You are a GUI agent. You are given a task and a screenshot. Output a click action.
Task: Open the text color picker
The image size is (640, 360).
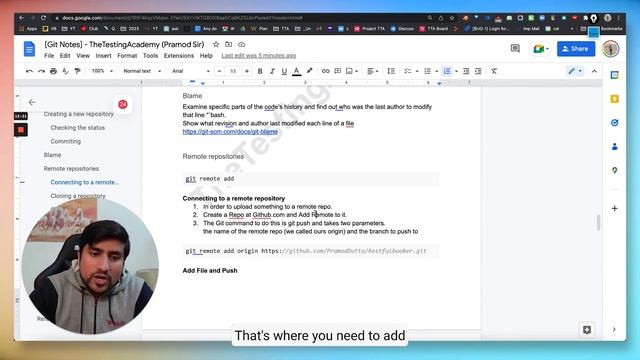click(x=297, y=71)
